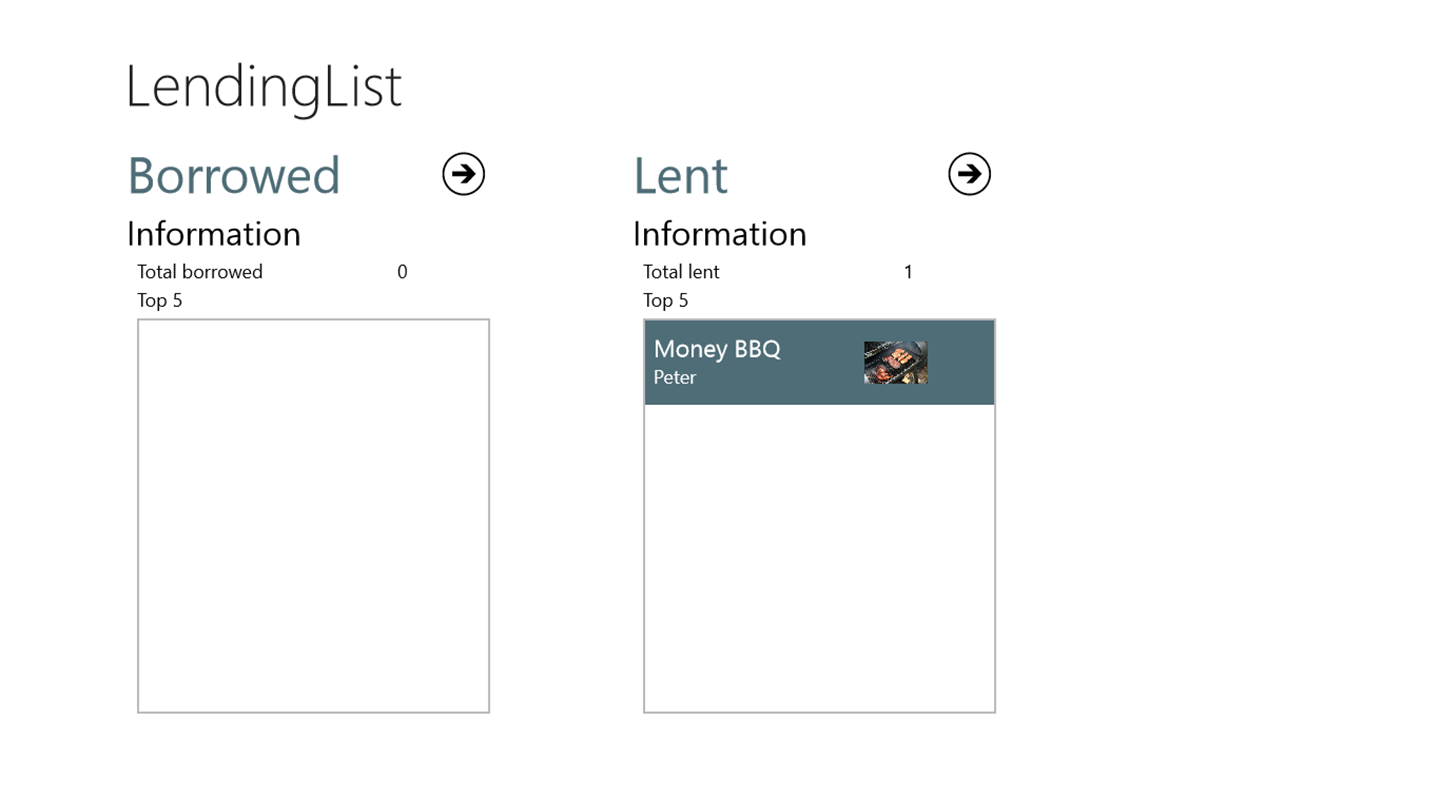Click the Total lent count of 1
1440x810 pixels.
908,272
